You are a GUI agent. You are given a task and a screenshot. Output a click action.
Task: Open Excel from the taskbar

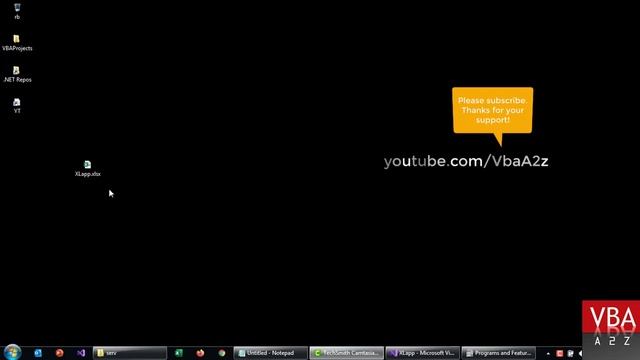point(179,353)
